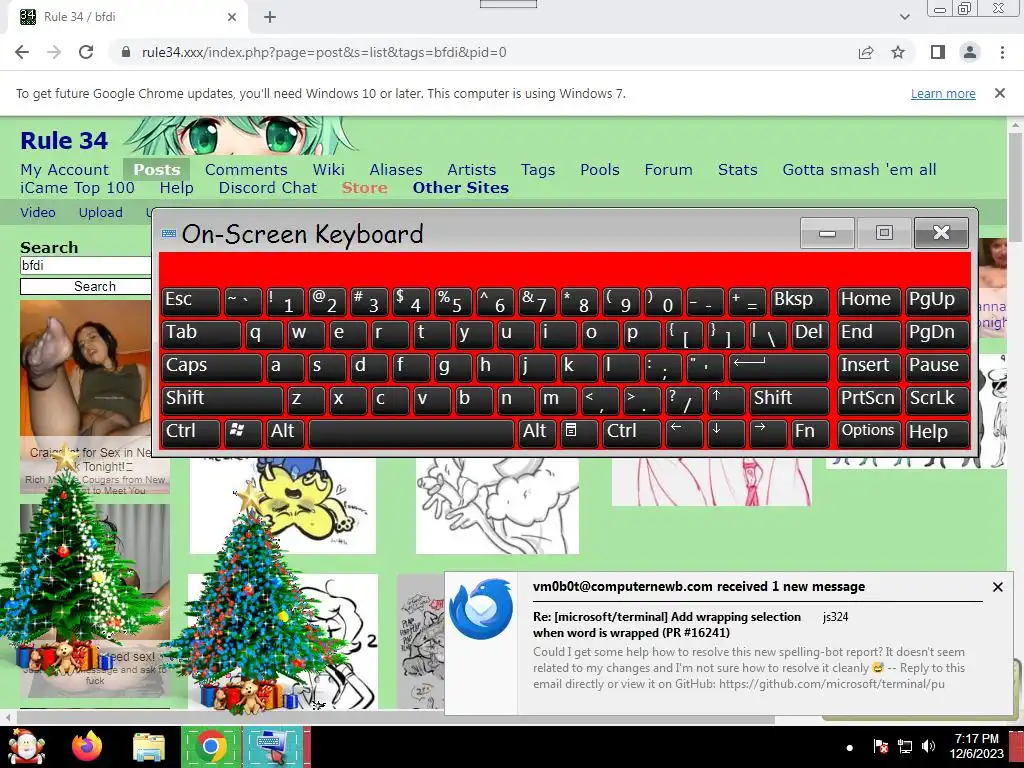Launch Firefox from the taskbar

click(x=88, y=747)
